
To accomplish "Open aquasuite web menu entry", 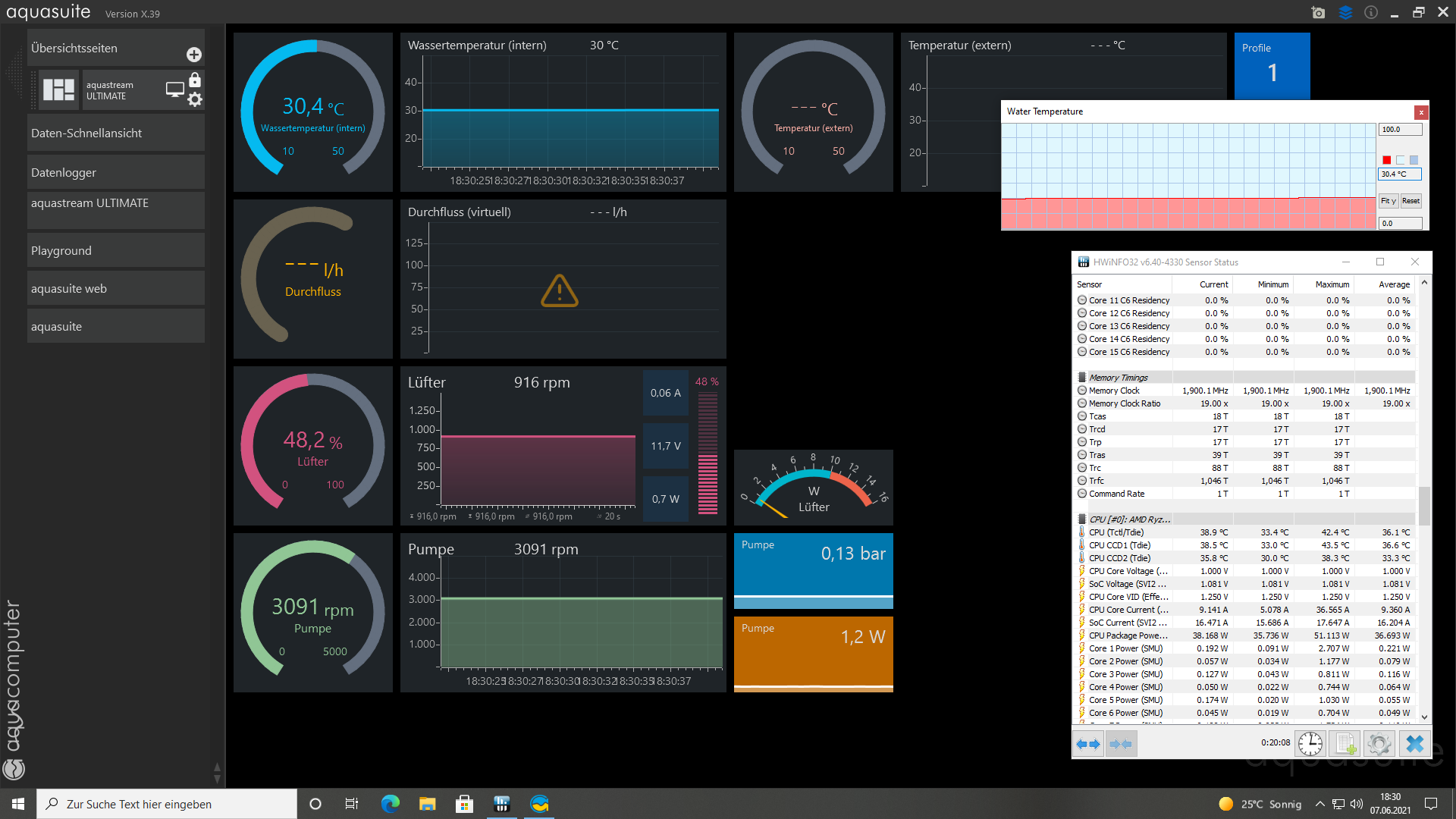I will pos(115,289).
